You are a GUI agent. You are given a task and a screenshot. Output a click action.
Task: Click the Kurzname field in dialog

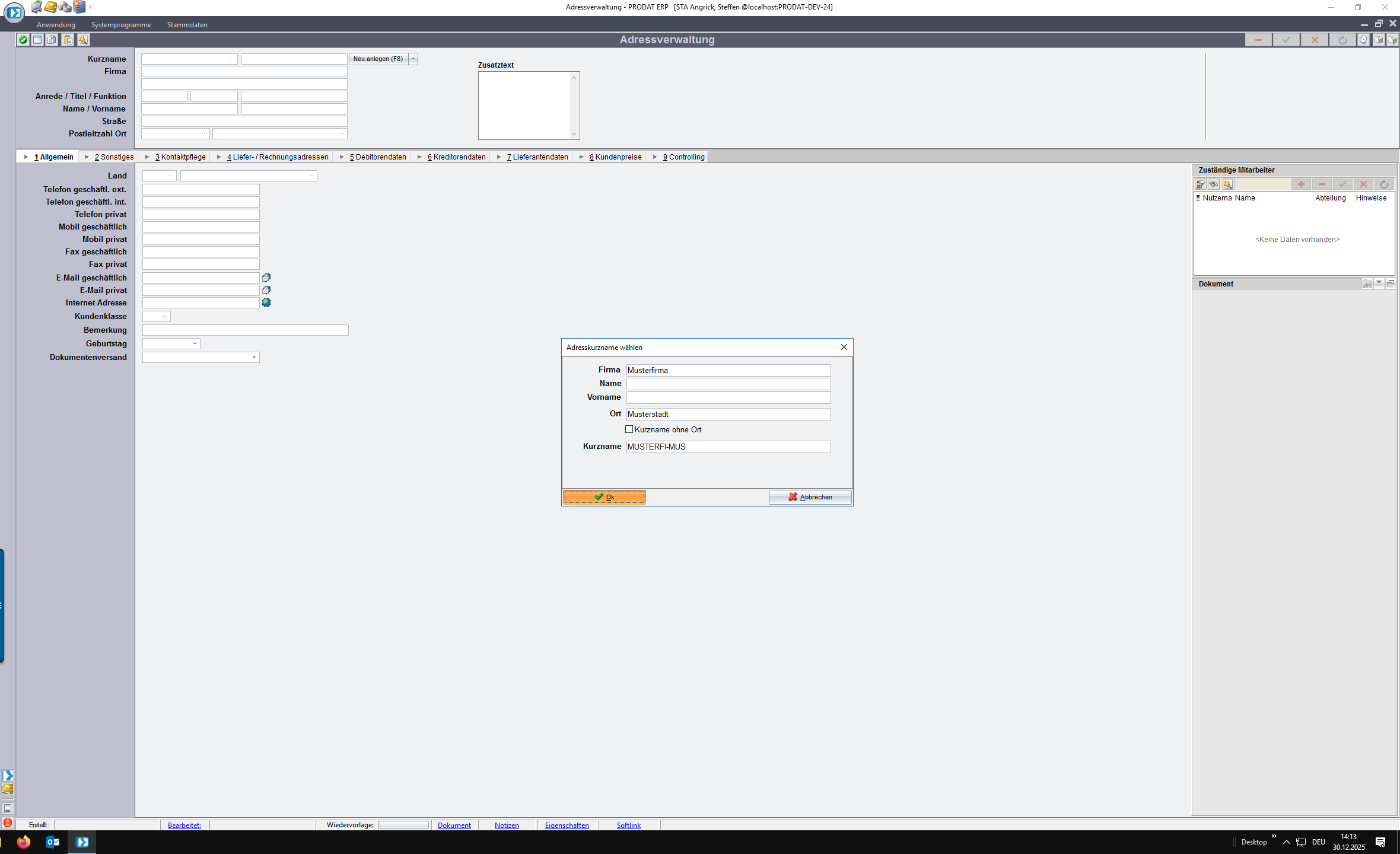click(728, 447)
